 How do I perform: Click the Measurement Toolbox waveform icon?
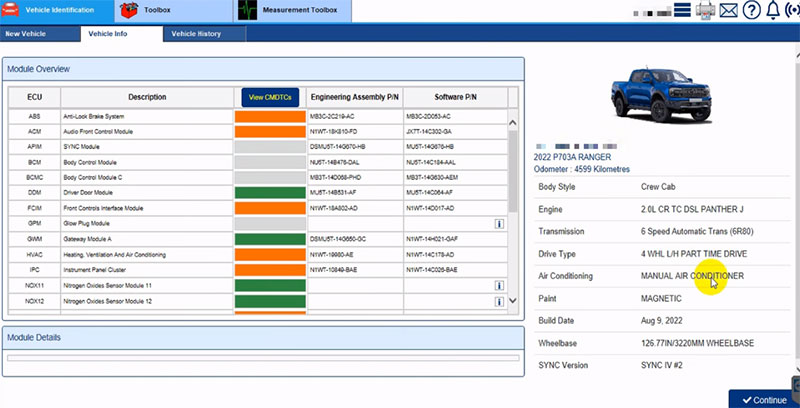pos(247,11)
